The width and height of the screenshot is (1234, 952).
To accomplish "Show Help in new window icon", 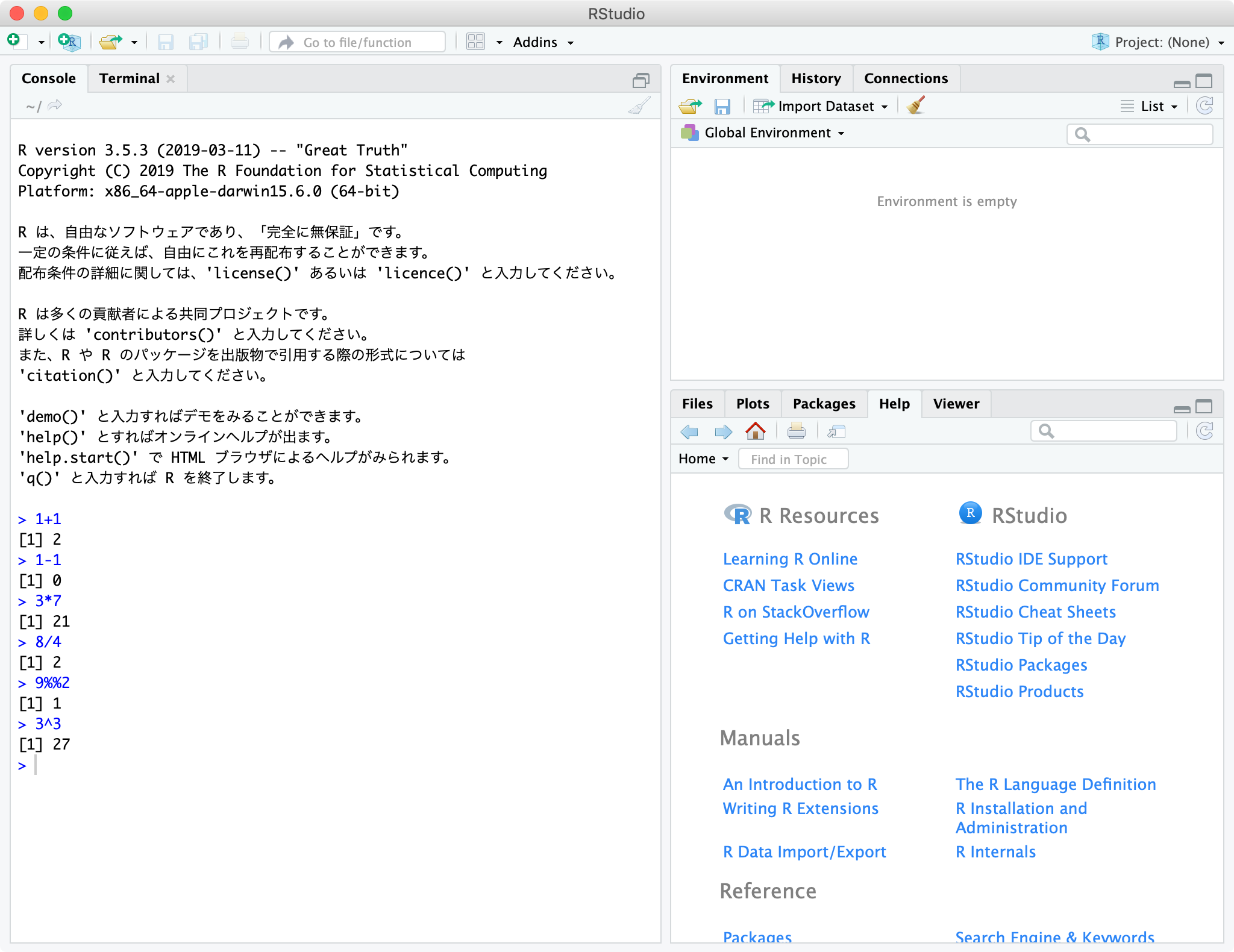I will 836,431.
